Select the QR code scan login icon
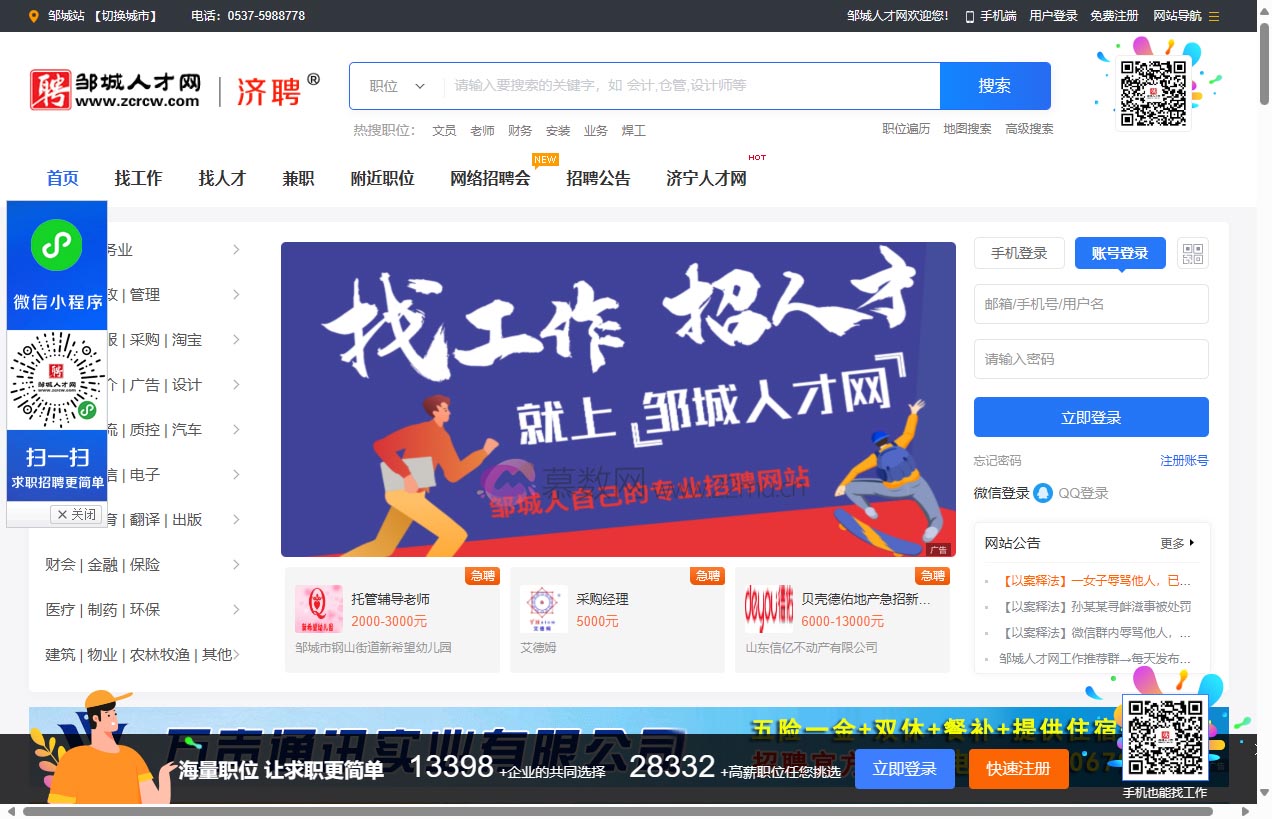 pyautogui.click(x=1192, y=253)
